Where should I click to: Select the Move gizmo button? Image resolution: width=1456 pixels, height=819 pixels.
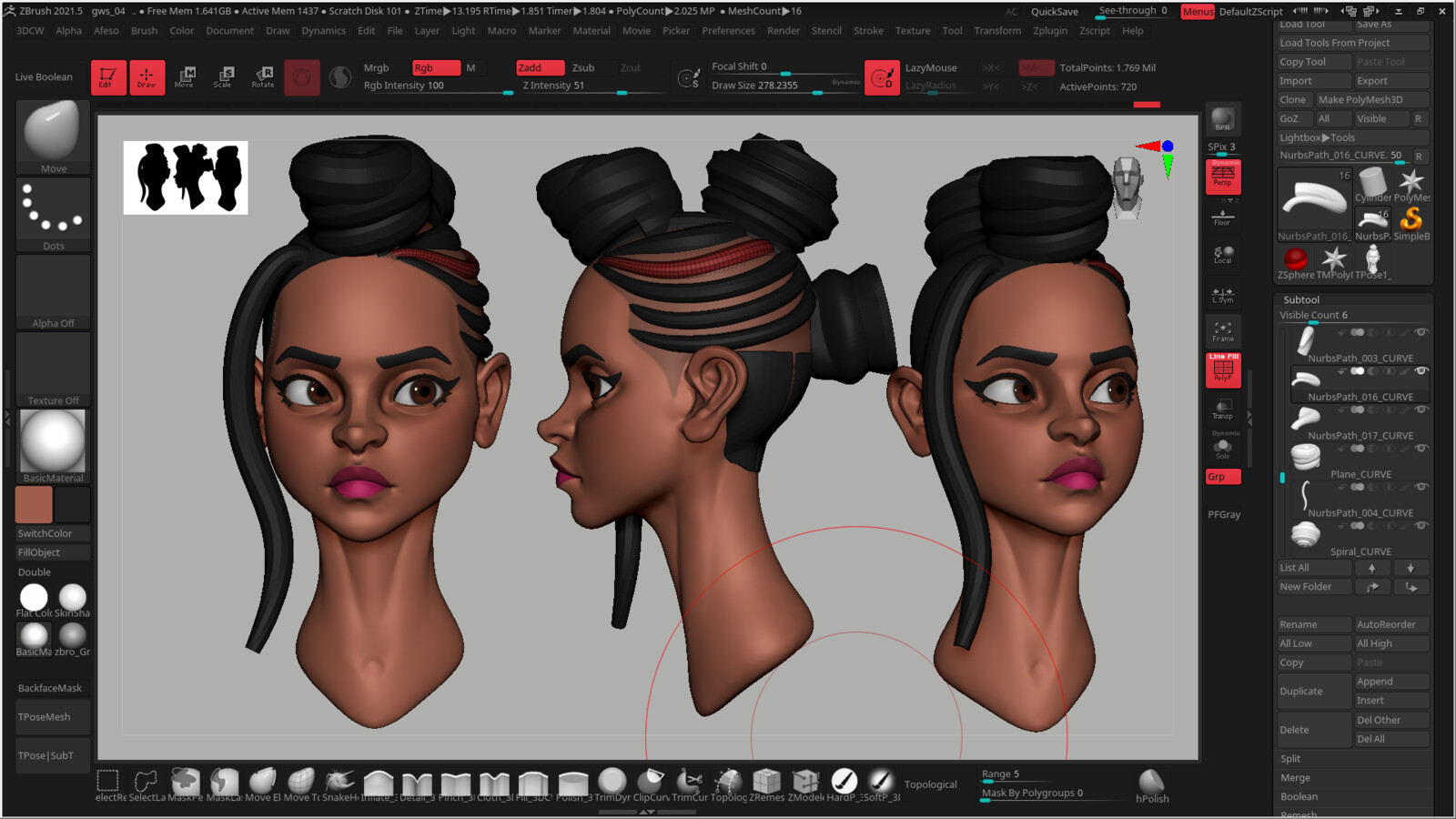[185, 77]
